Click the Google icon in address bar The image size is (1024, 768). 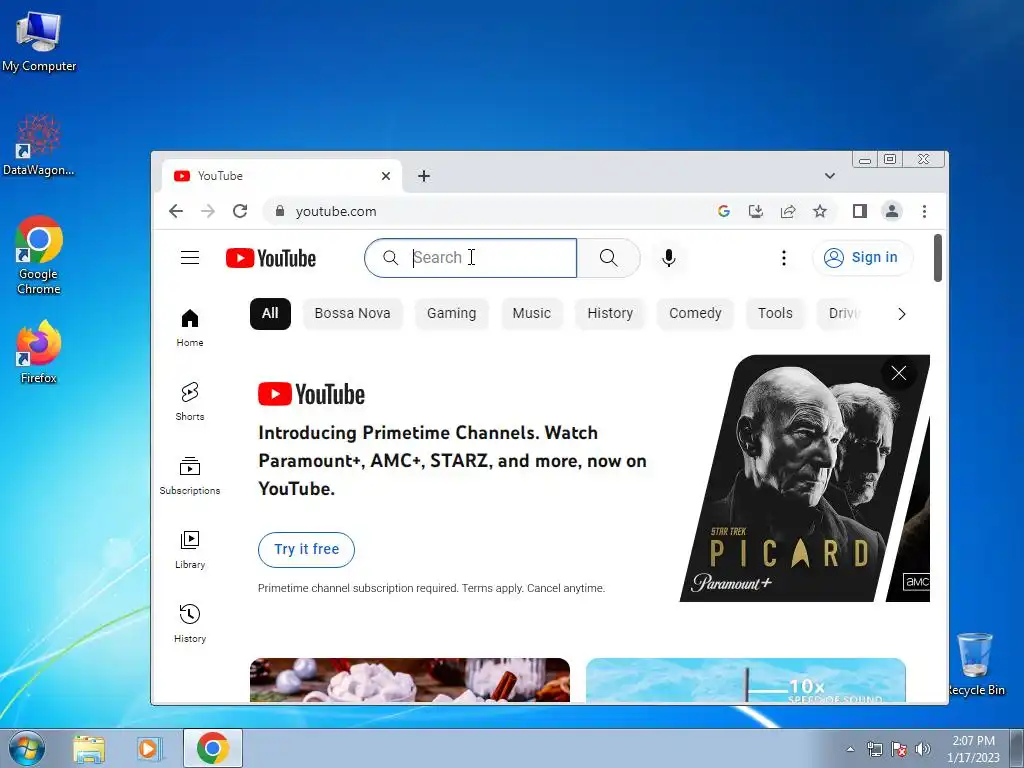click(724, 211)
